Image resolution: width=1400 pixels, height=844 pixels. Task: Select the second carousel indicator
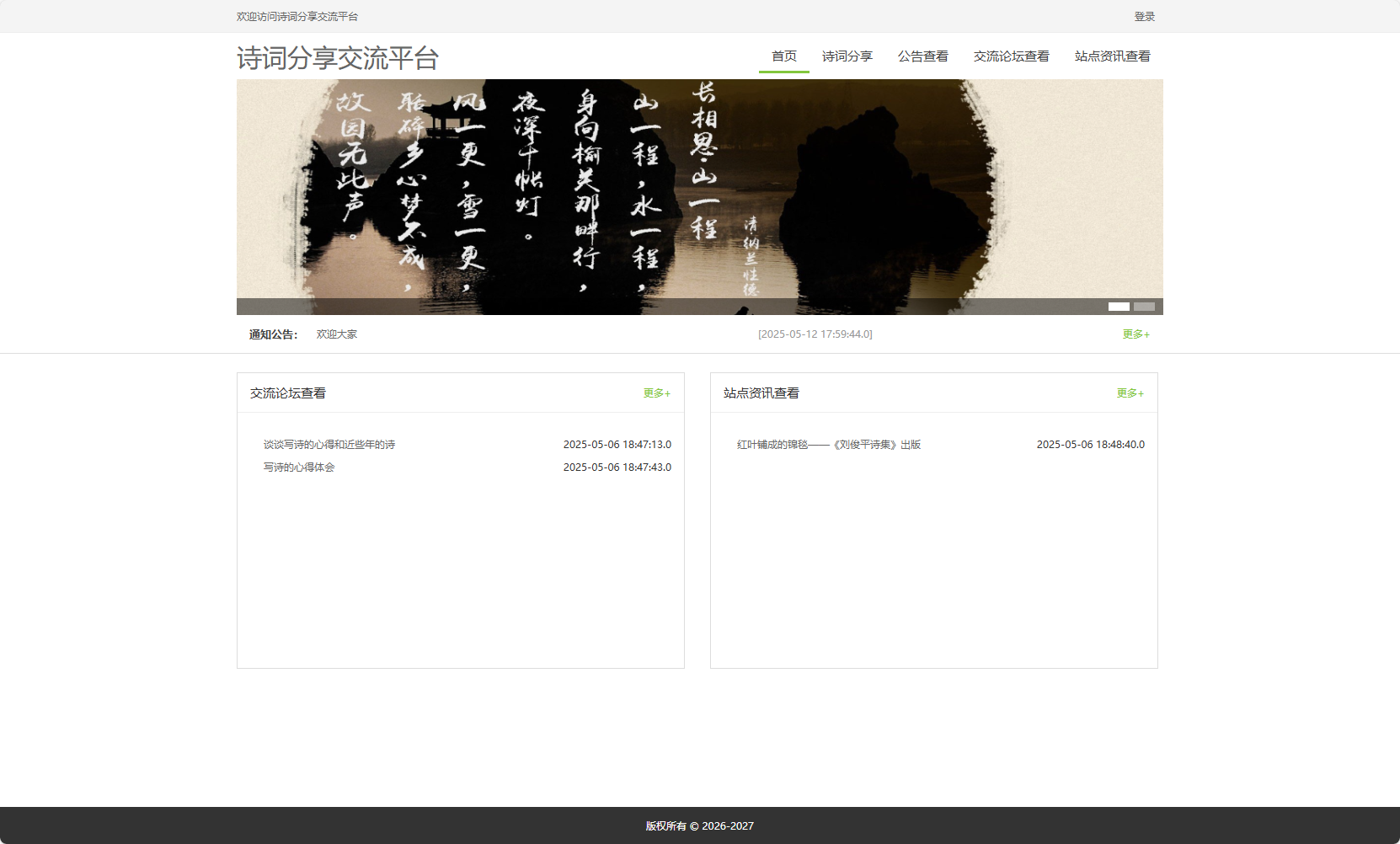[x=1146, y=307]
